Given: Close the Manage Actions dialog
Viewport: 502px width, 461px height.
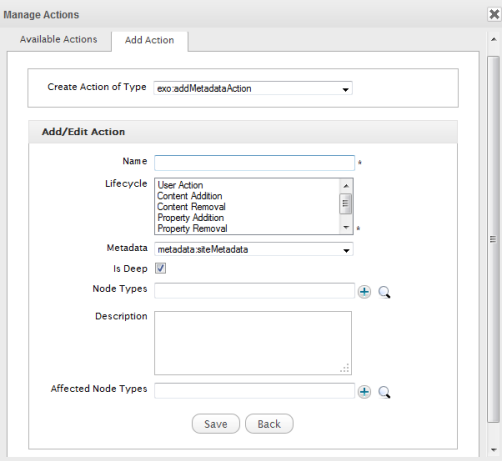Looking at the screenshot, I should point(494,14).
